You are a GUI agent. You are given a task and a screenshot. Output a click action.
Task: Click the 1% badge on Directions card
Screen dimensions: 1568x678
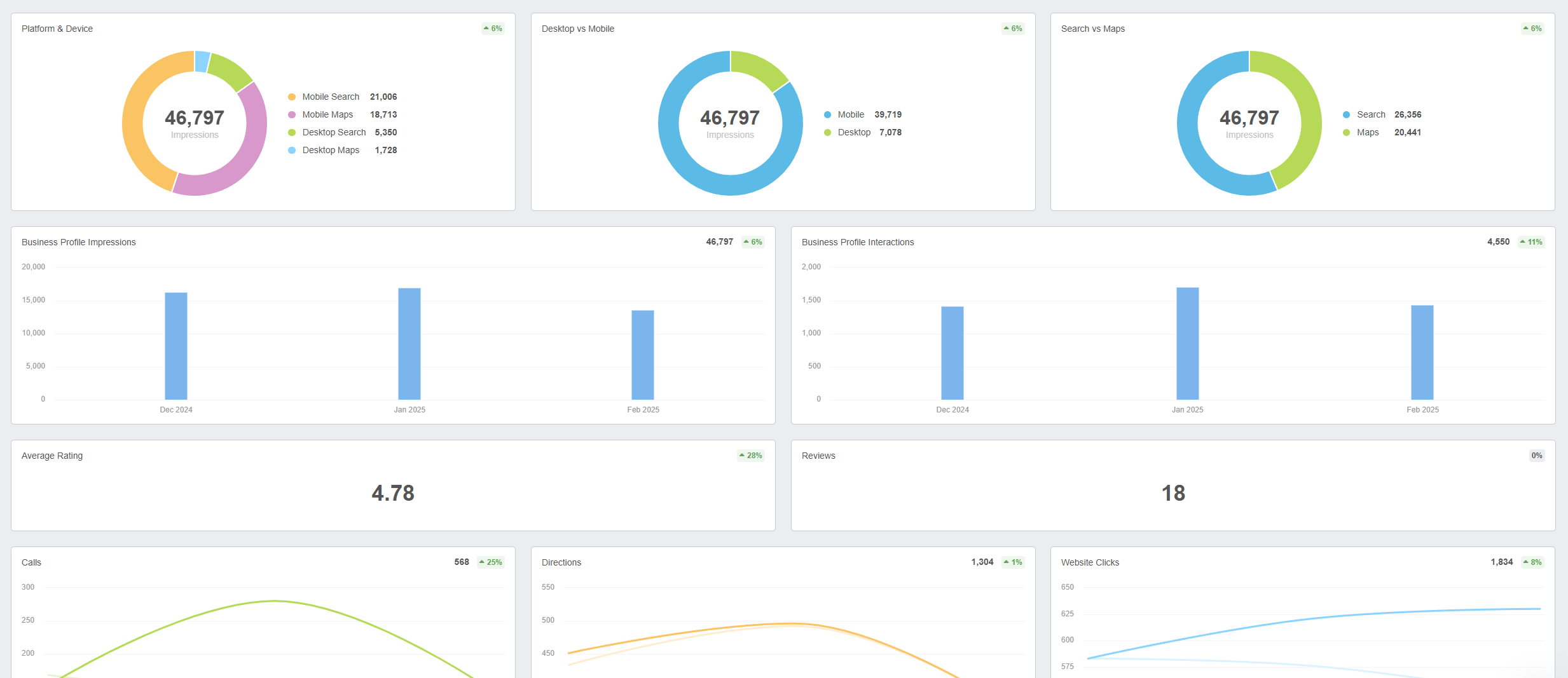pyautogui.click(x=1013, y=562)
